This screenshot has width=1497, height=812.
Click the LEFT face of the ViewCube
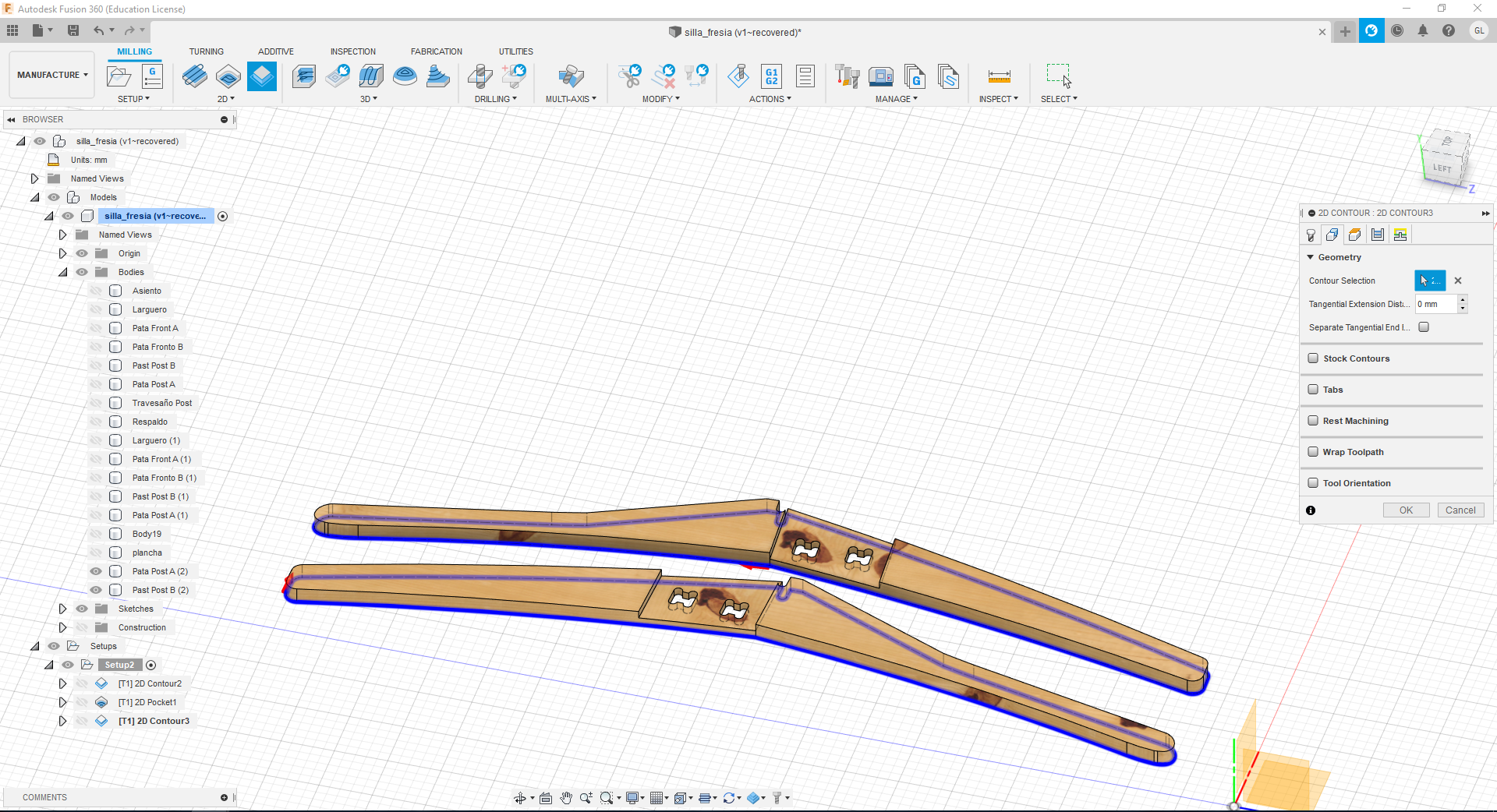click(1442, 168)
